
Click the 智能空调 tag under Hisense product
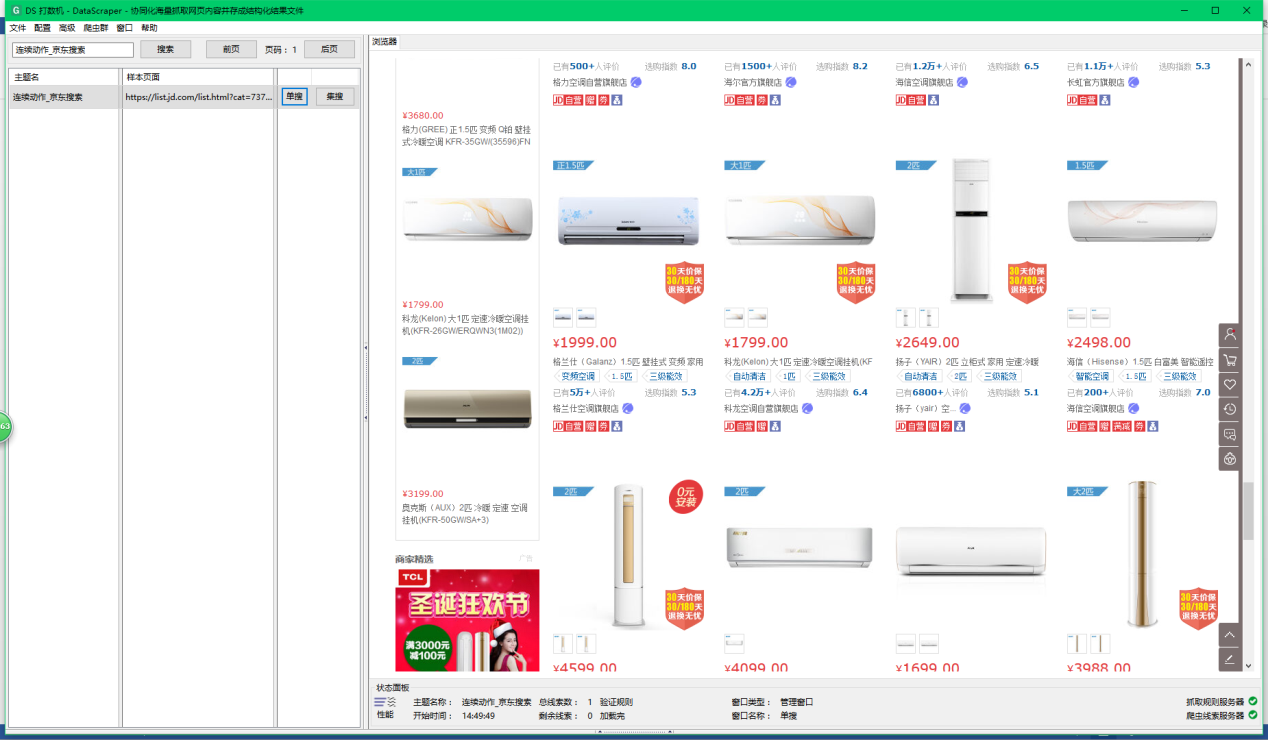(1092, 377)
